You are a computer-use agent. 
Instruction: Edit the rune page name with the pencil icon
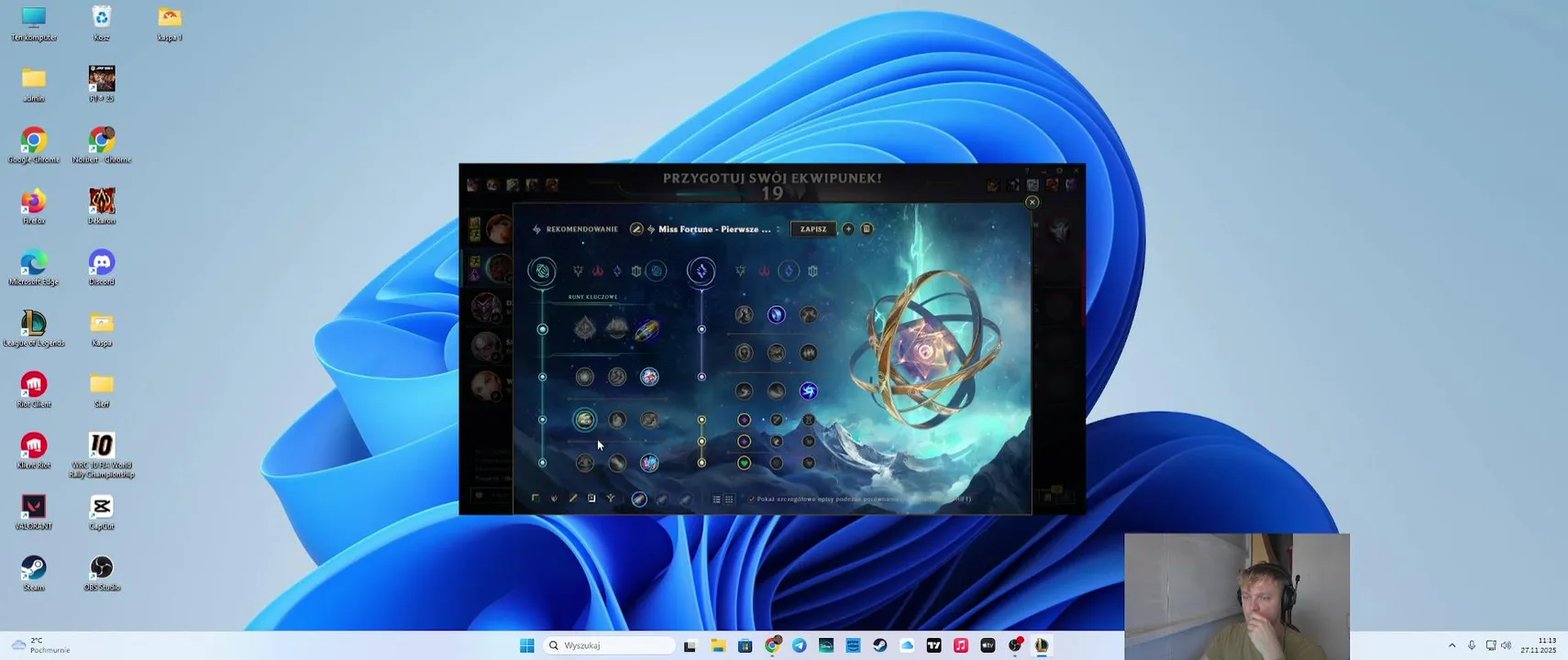636,229
